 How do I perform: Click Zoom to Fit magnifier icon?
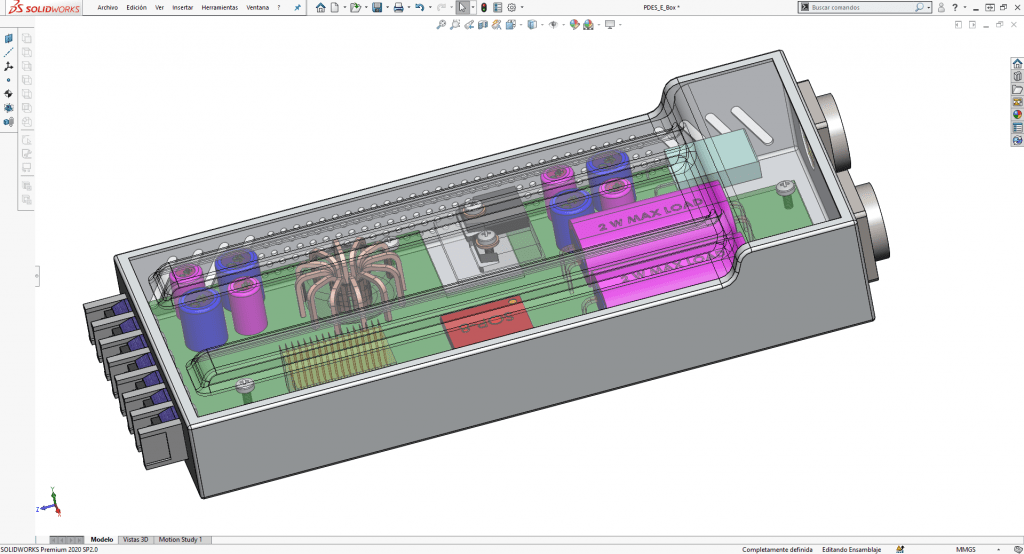coord(441,25)
